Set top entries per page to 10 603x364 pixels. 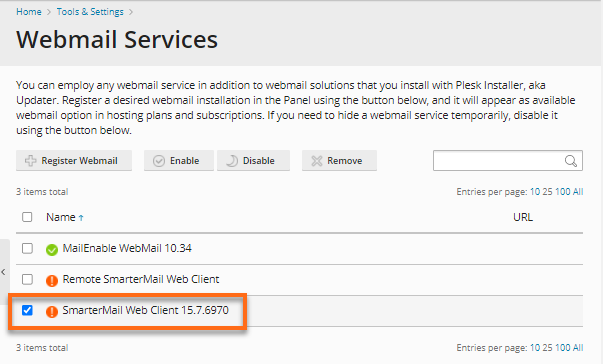pos(535,191)
